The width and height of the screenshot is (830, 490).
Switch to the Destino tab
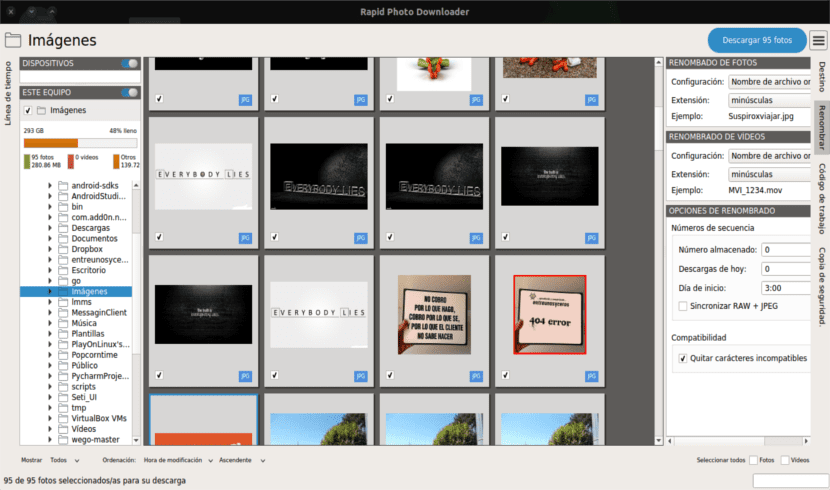pyautogui.click(x=822, y=77)
